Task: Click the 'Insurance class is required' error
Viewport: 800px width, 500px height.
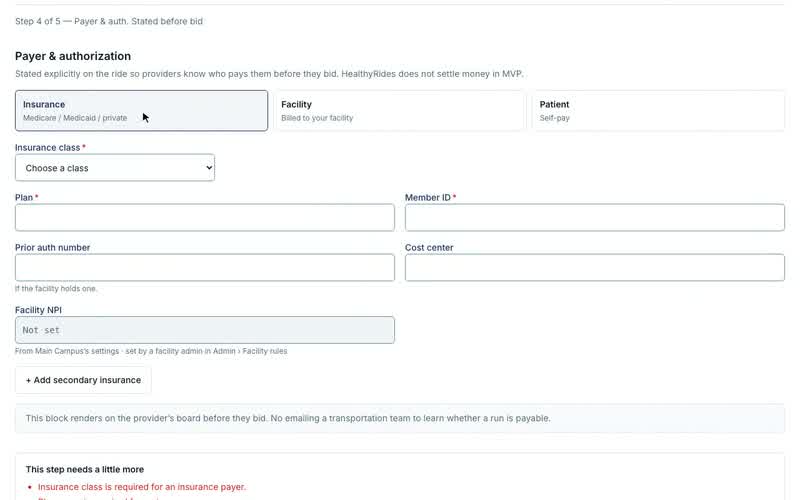Action: [x=142, y=487]
